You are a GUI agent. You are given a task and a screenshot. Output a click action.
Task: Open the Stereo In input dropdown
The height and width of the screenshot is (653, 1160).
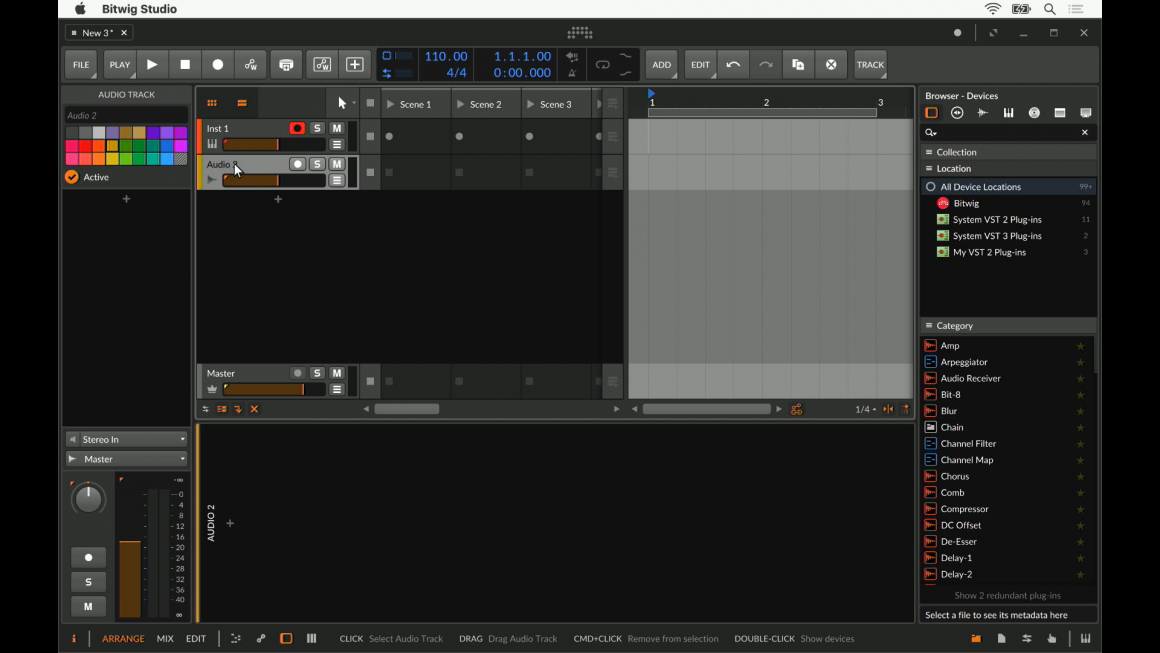pos(126,439)
